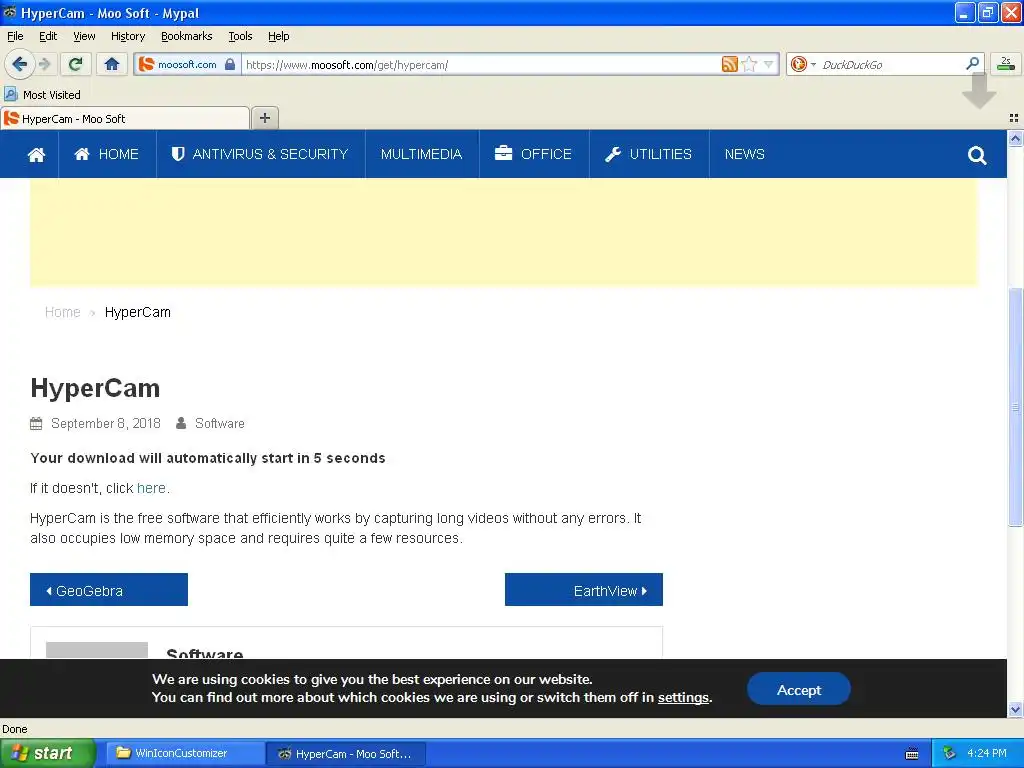Click the Home breadcrumb link

pyautogui.click(x=62, y=312)
